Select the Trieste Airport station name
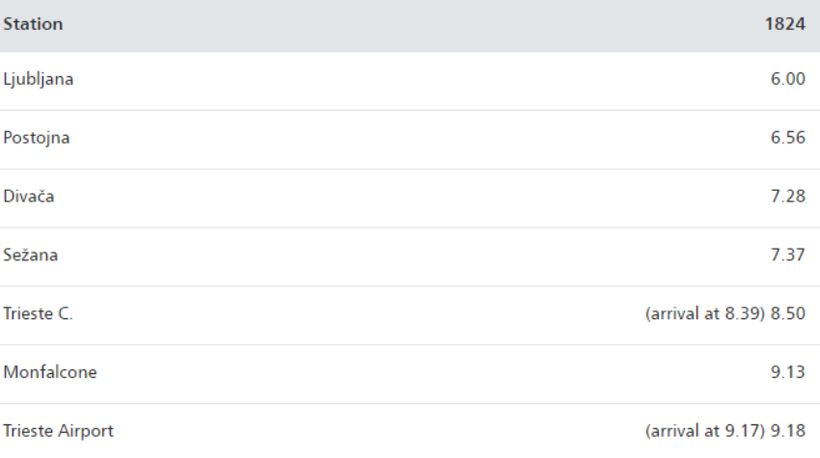This screenshot has width=820, height=458. tap(58, 431)
